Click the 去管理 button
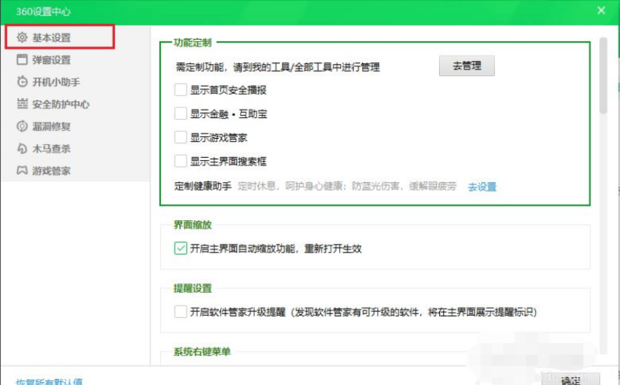 point(467,66)
